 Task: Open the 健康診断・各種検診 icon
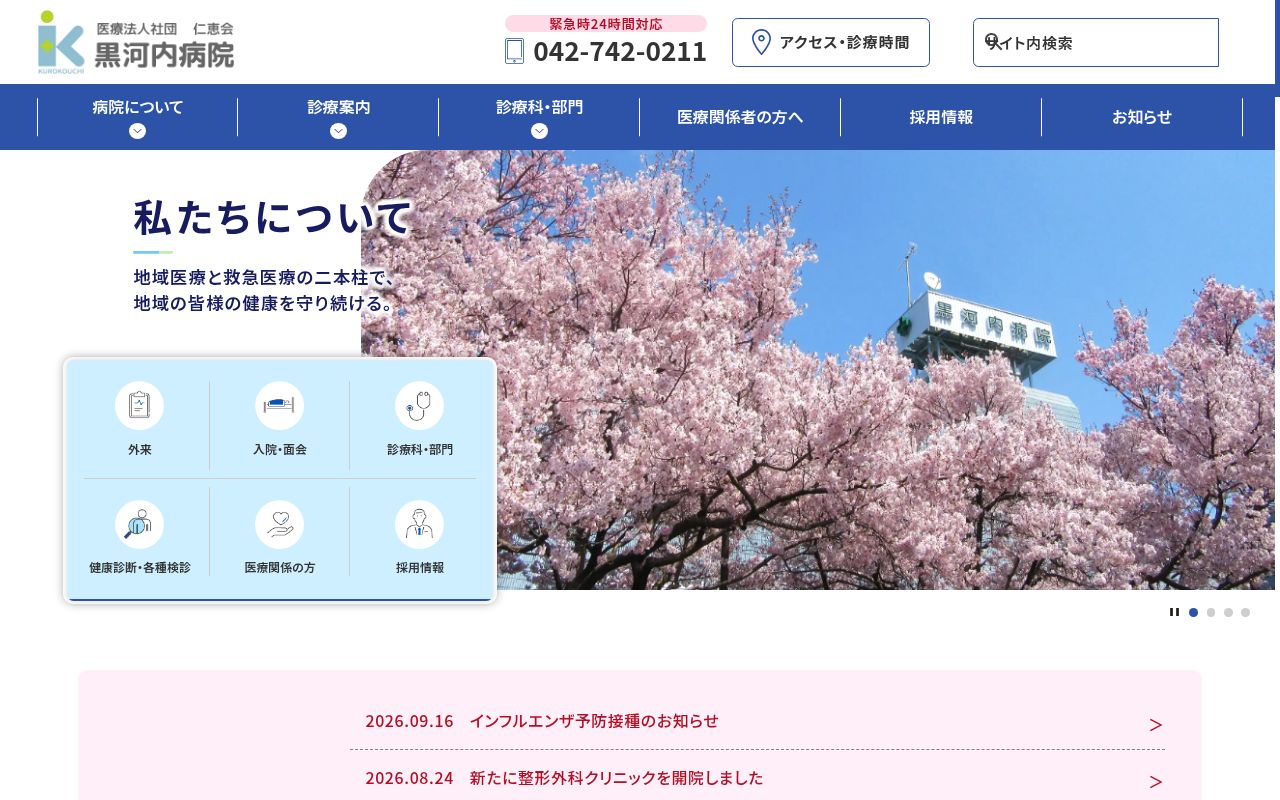(139, 524)
